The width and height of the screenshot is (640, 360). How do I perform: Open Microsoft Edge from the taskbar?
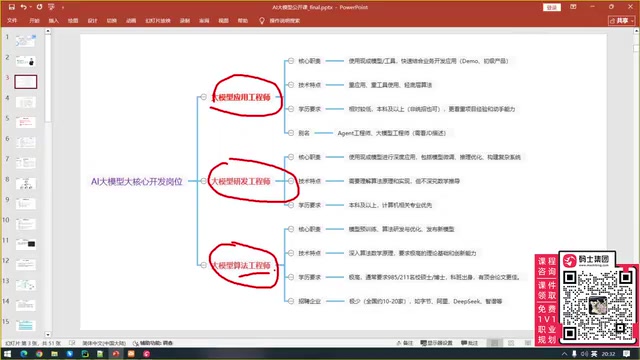(x=24, y=354)
